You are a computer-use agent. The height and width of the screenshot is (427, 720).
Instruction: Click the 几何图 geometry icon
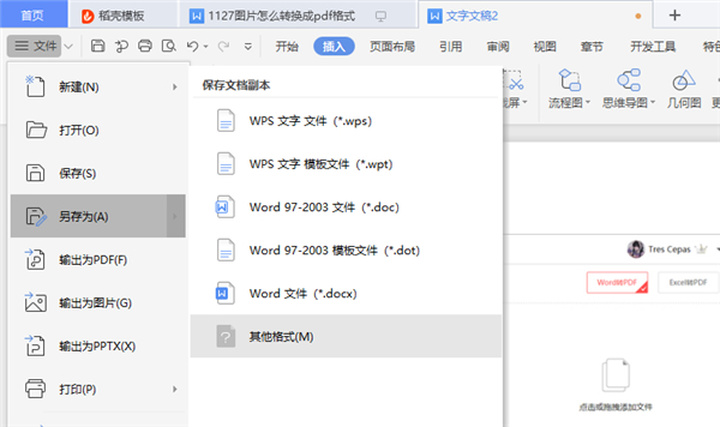point(684,81)
